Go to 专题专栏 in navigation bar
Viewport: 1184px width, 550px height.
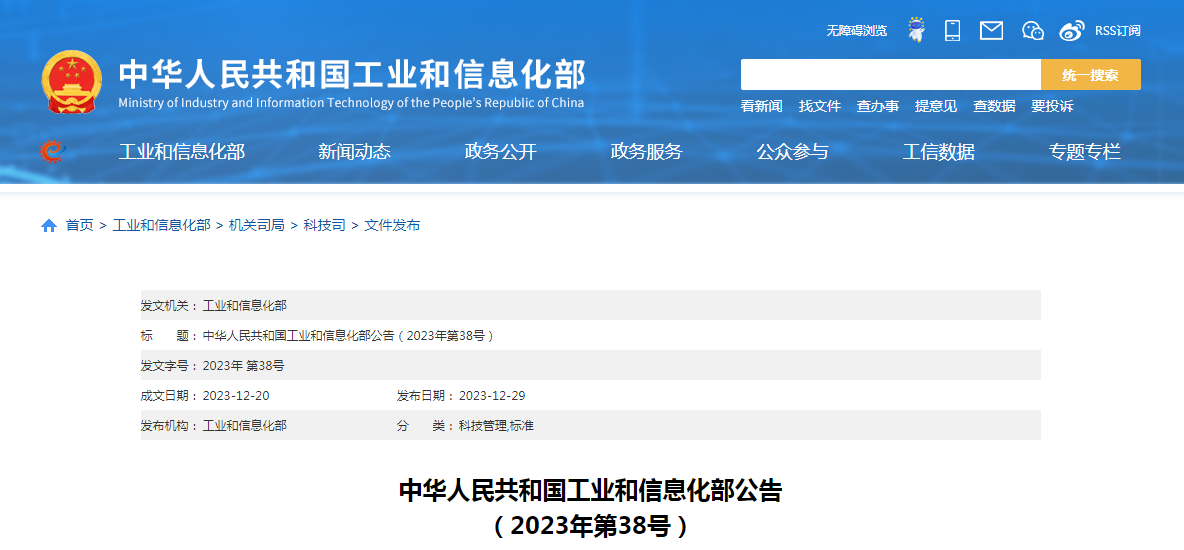[x=1084, y=152]
